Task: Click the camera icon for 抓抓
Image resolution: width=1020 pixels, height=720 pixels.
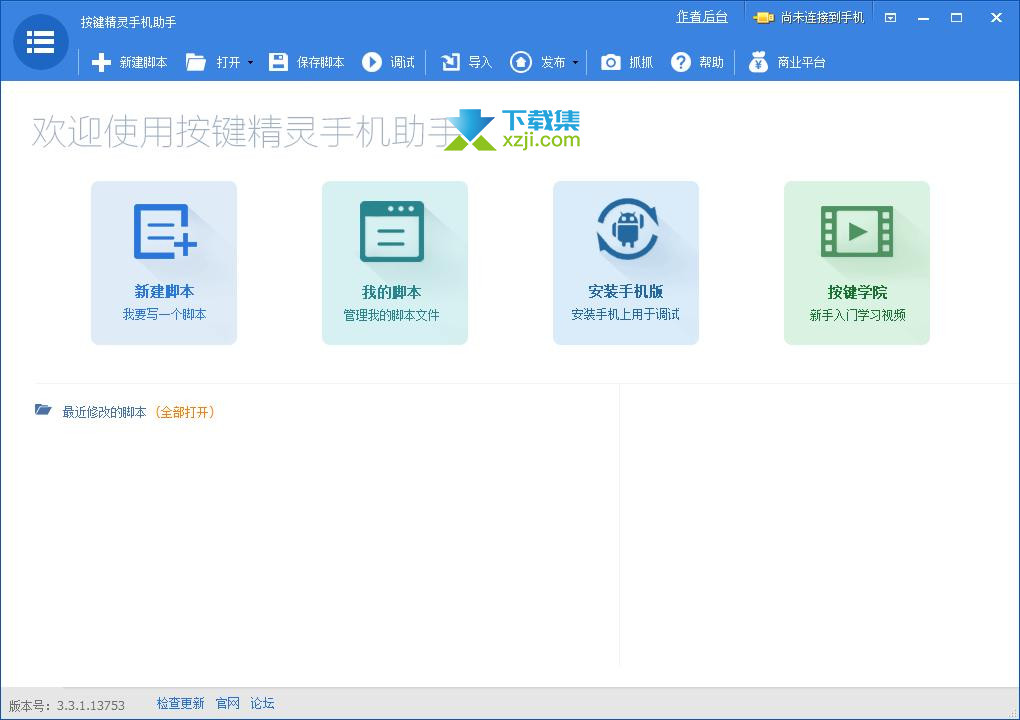Action: (610, 62)
